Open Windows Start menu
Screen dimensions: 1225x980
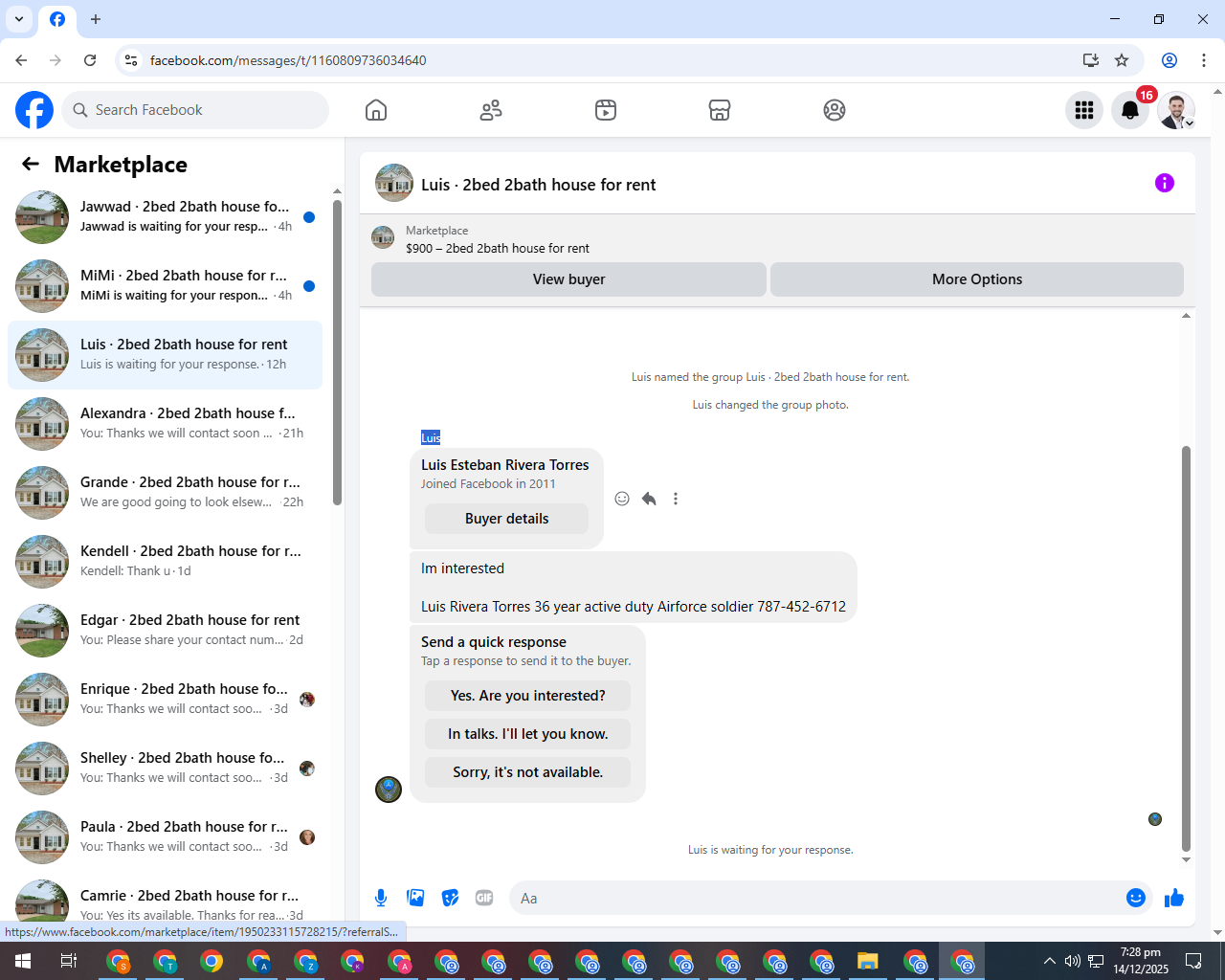23,961
